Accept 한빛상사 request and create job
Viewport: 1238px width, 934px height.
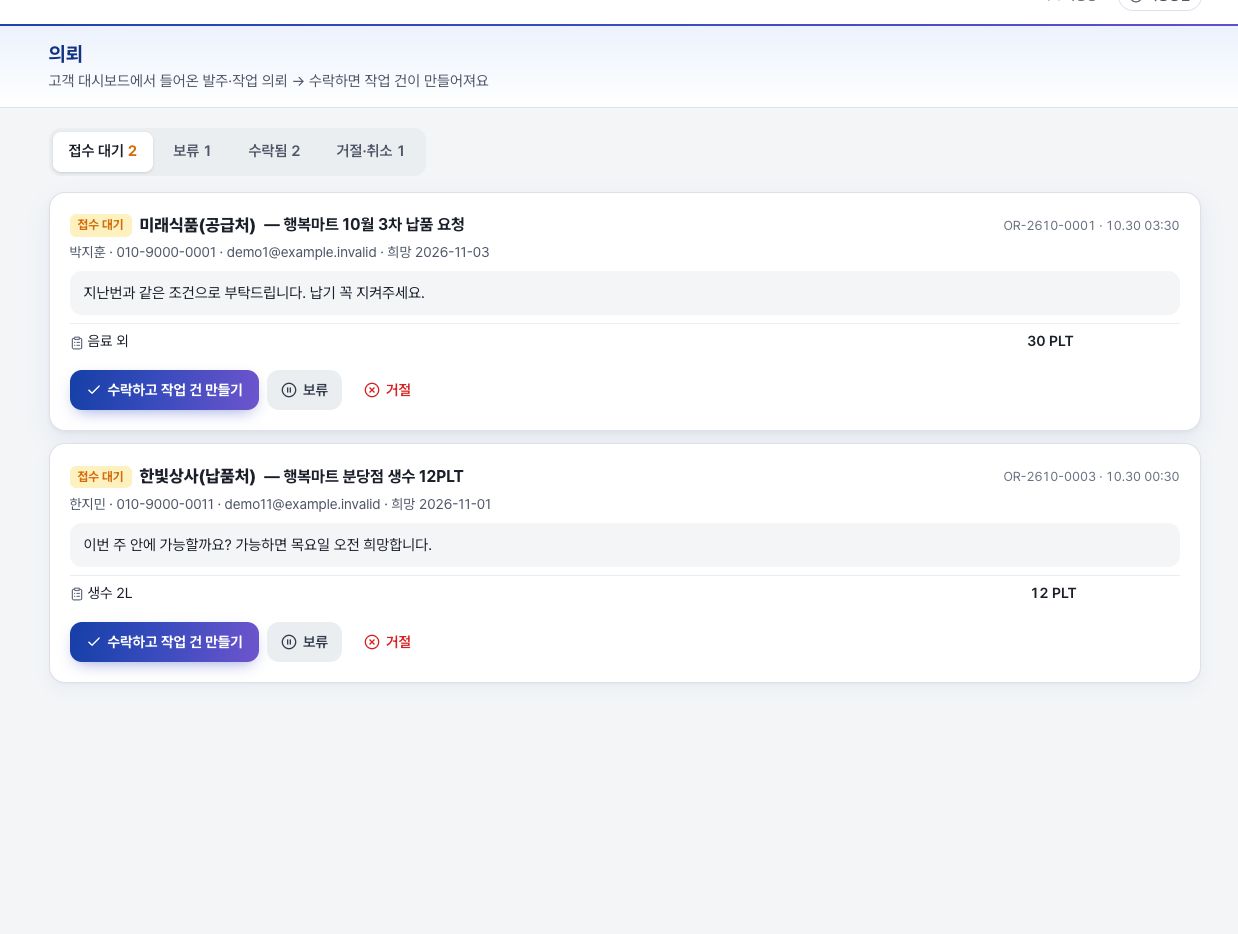pos(164,642)
